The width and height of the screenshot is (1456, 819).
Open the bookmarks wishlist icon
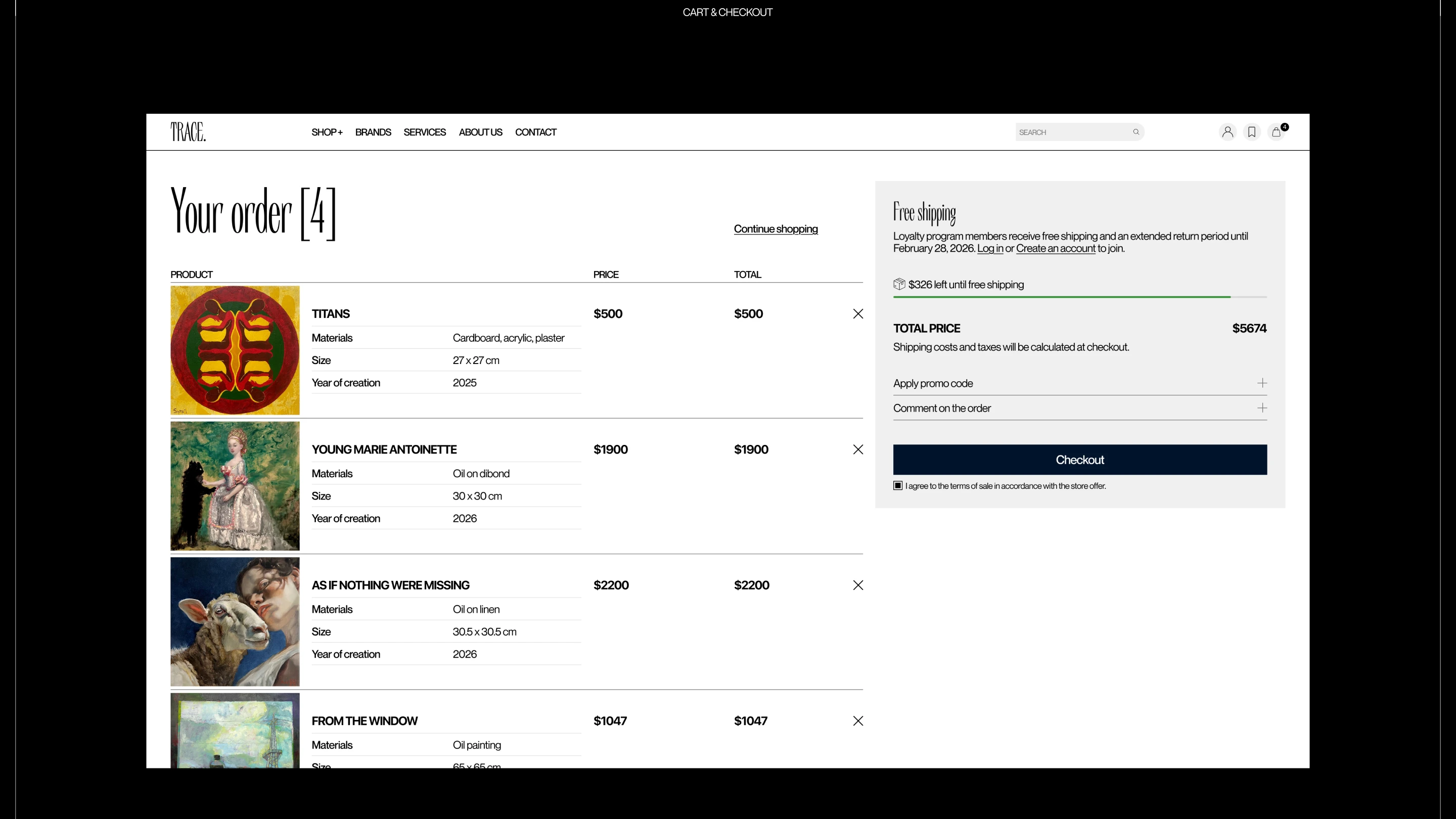click(x=1251, y=131)
